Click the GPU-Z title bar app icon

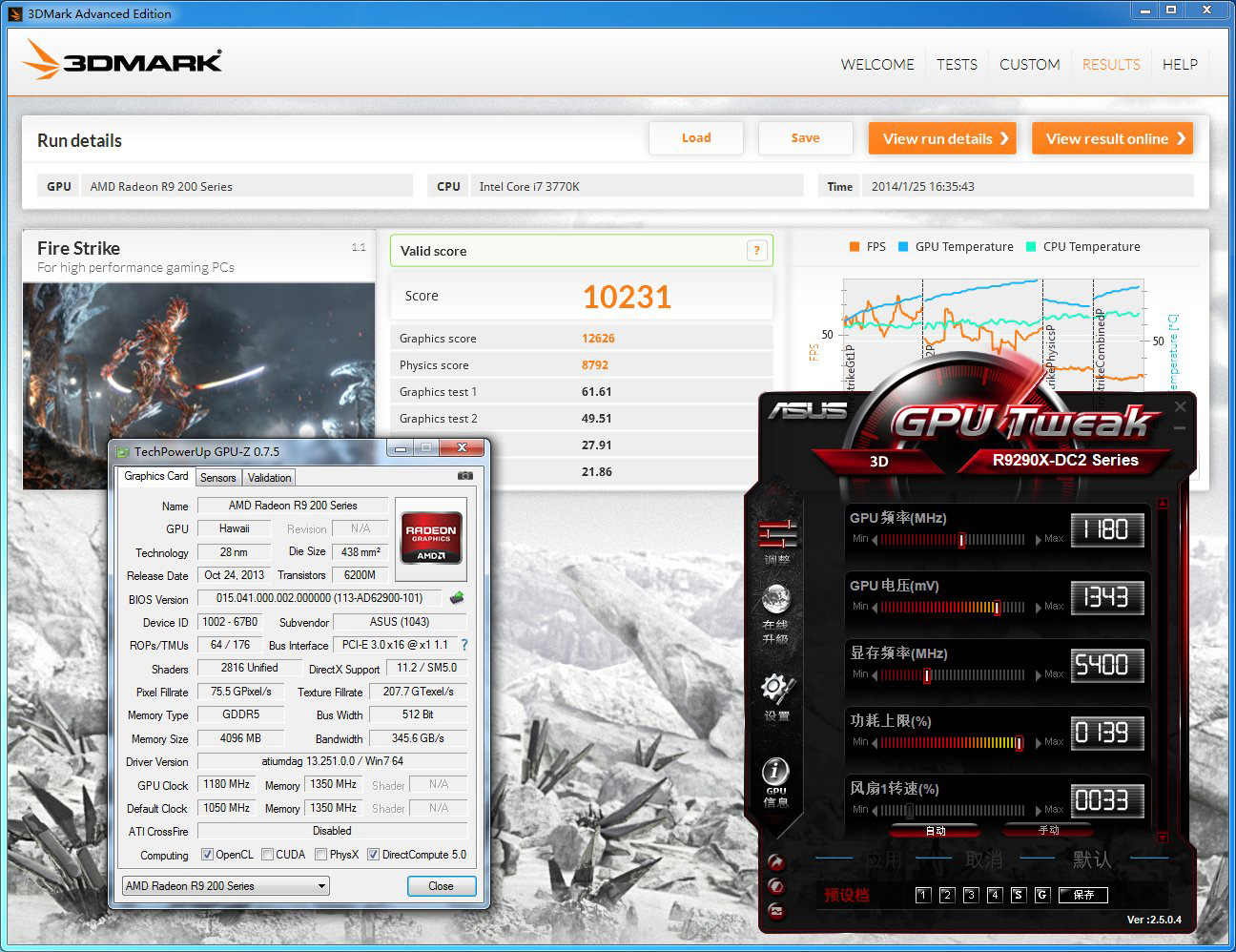(x=123, y=451)
